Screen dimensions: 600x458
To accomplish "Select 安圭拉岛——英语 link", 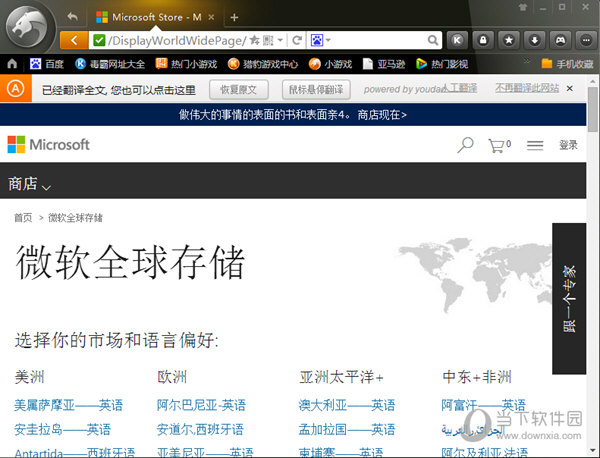I will click(x=62, y=429).
